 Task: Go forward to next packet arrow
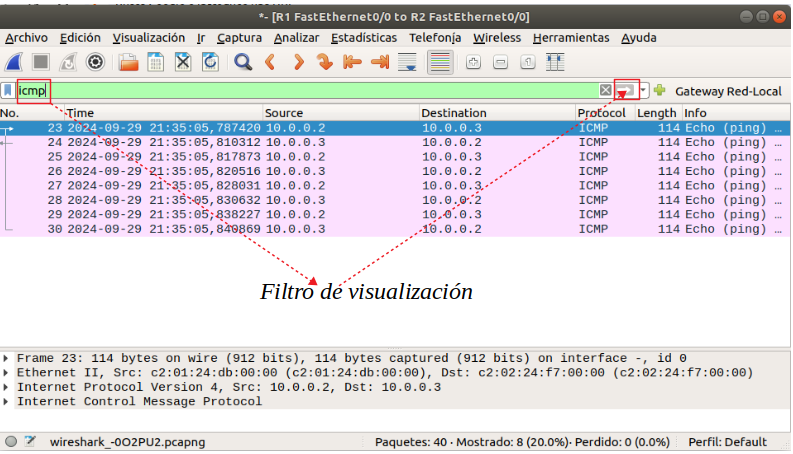pos(298,62)
